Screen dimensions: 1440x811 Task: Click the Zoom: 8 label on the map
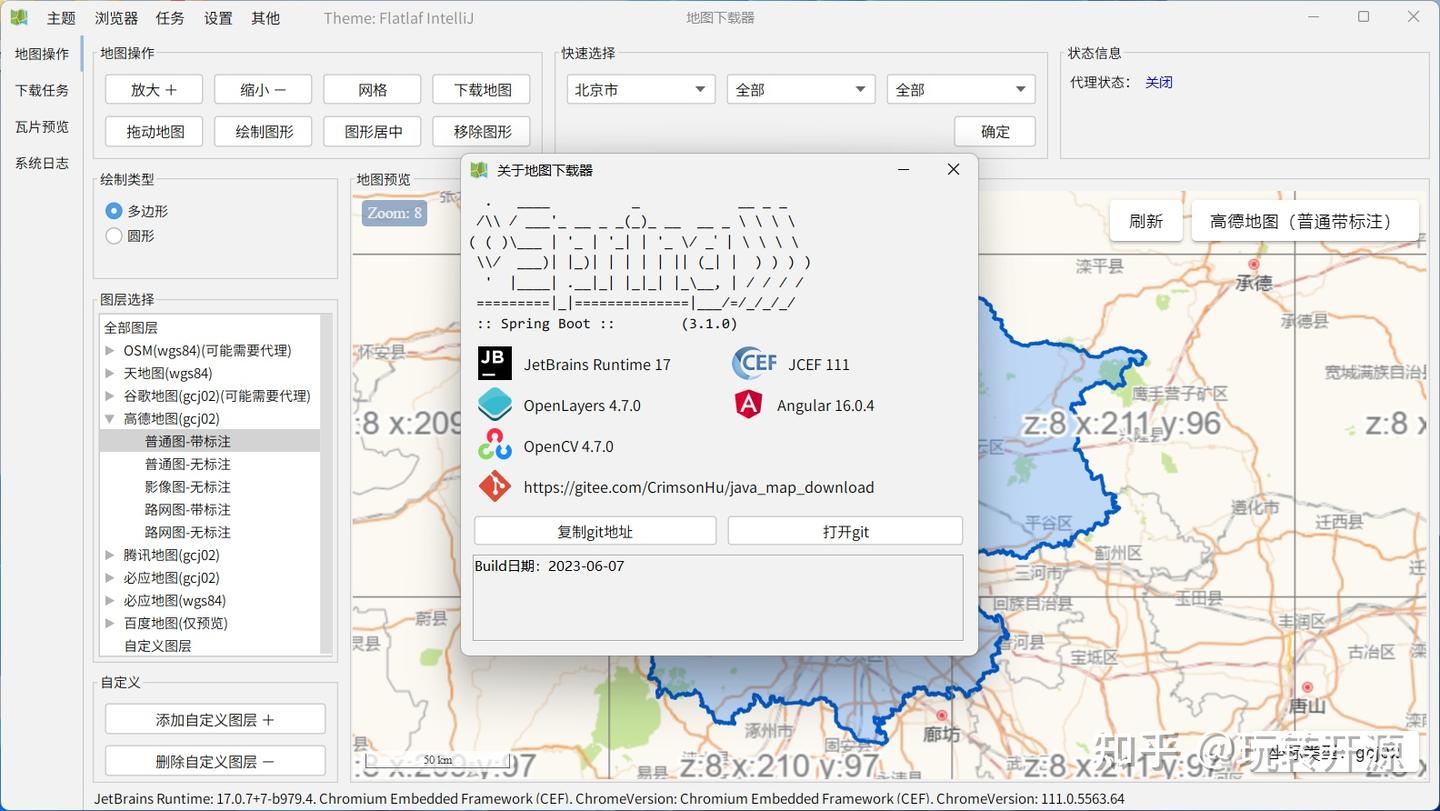click(394, 212)
